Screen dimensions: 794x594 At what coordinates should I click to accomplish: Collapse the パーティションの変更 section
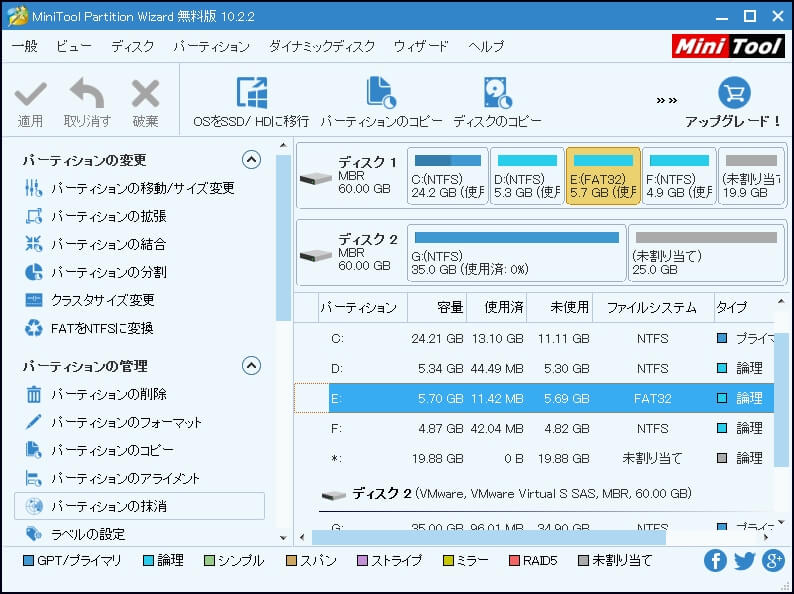point(251,160)
